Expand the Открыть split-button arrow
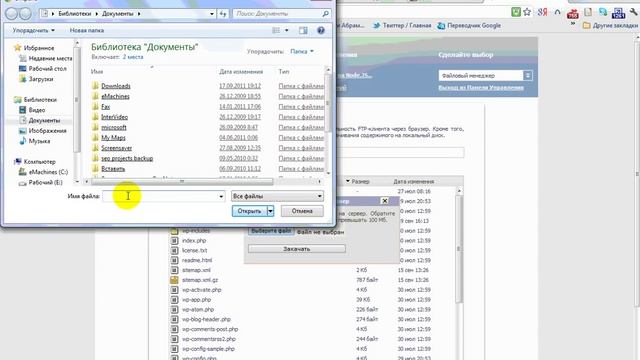This screenshot has height=360, width=640. click(x=270, y=211)
